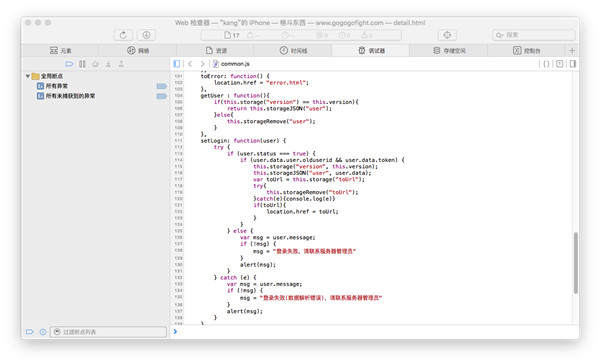Click the getUser : function() line

tap(235, 95)
